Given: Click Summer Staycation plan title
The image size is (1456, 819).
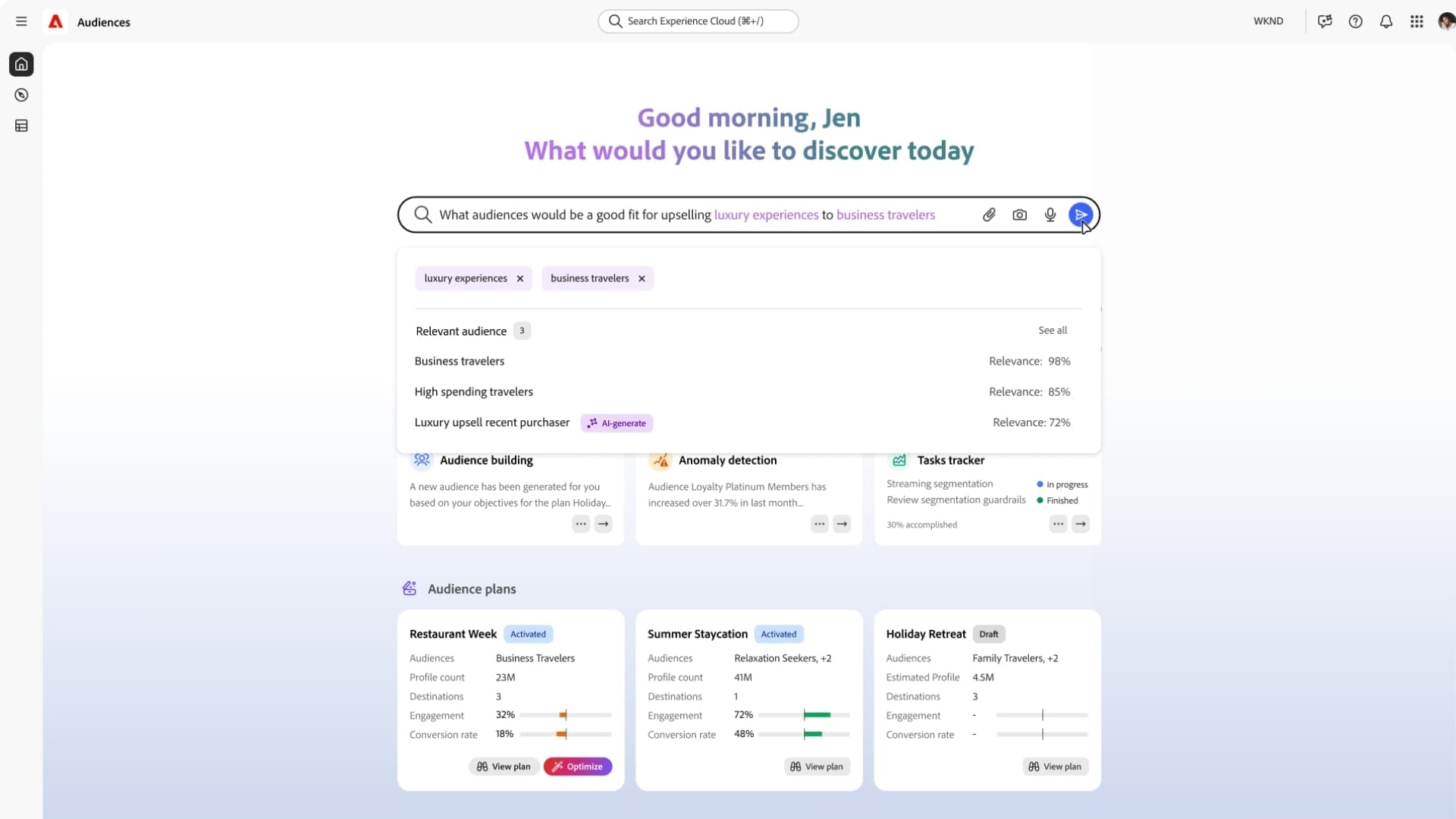Looking at the screenshot, I should (698, 634).
